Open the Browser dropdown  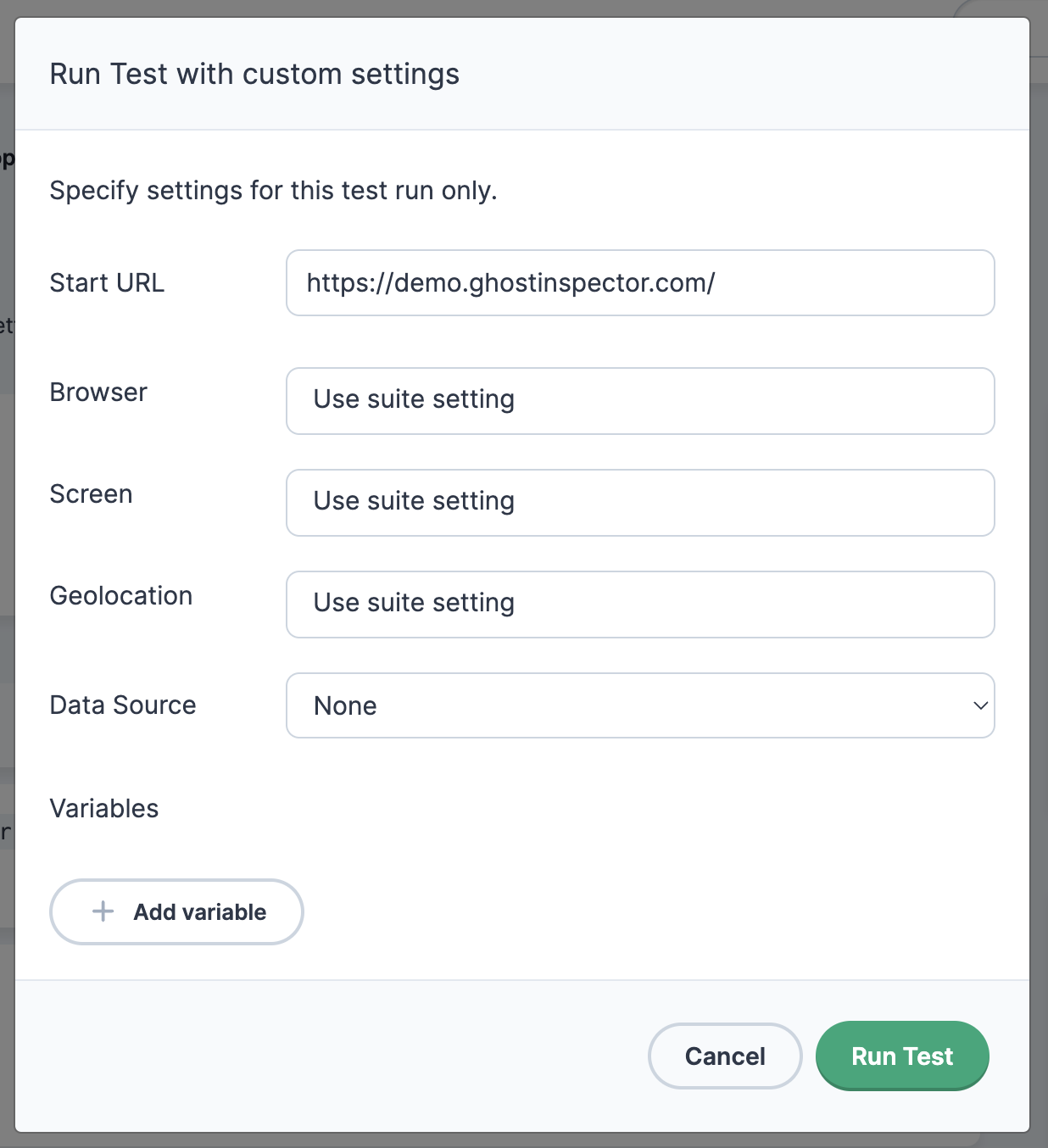[x=639, y=400]
